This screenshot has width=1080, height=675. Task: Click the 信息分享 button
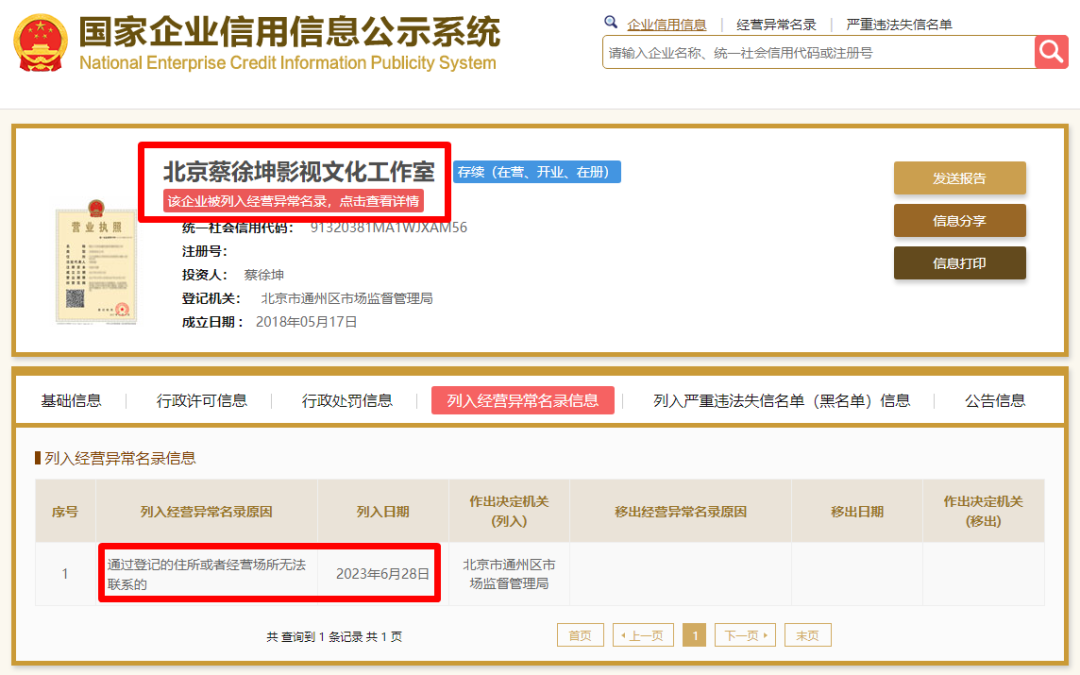959,220
